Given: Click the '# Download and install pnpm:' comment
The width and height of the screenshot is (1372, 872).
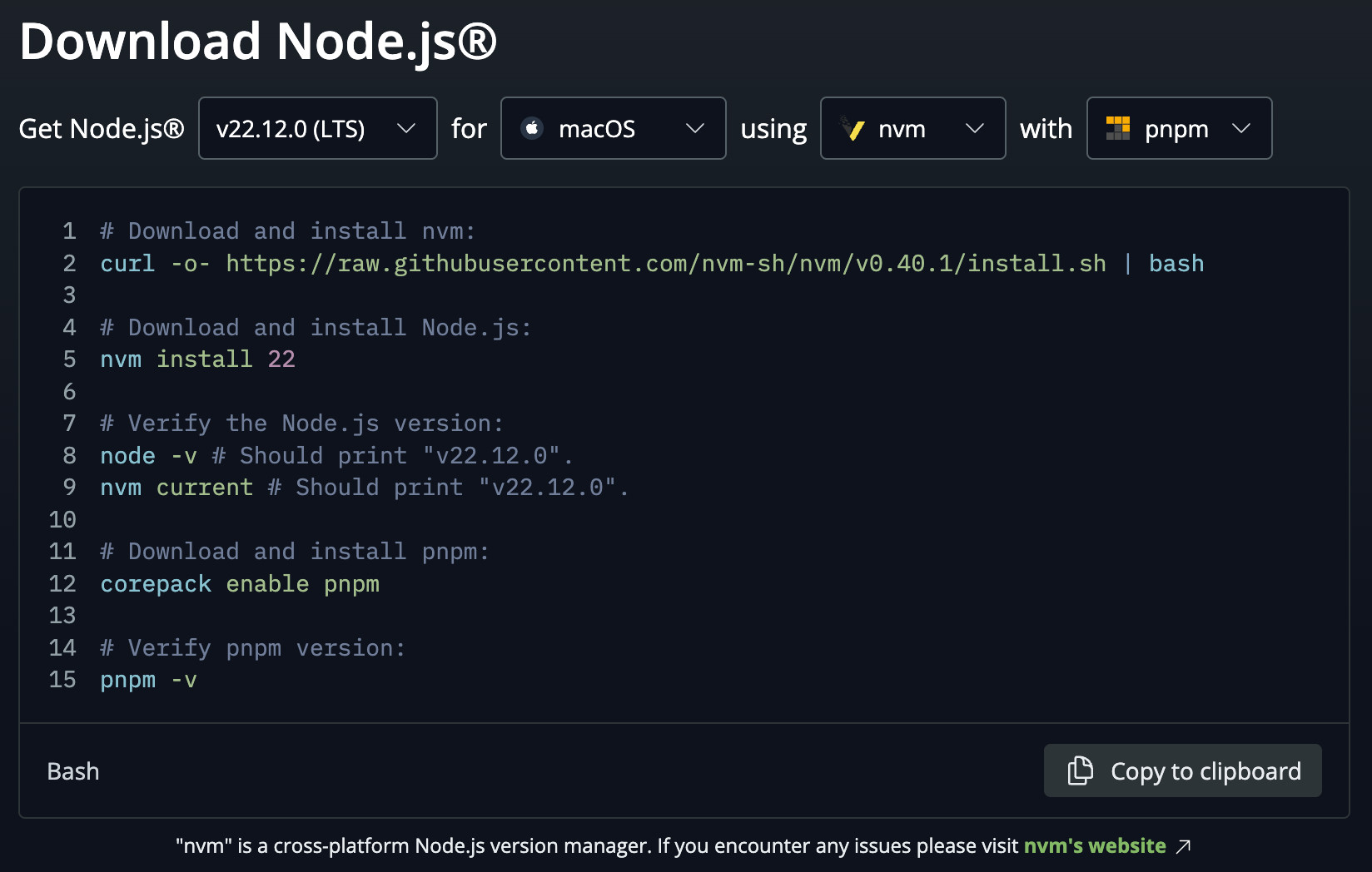Looking at the screenshot, I should tap(295, 551).
